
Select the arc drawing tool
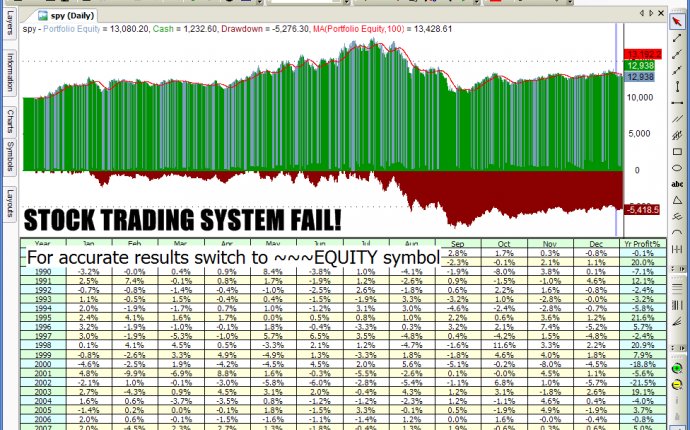pos(677,232)
